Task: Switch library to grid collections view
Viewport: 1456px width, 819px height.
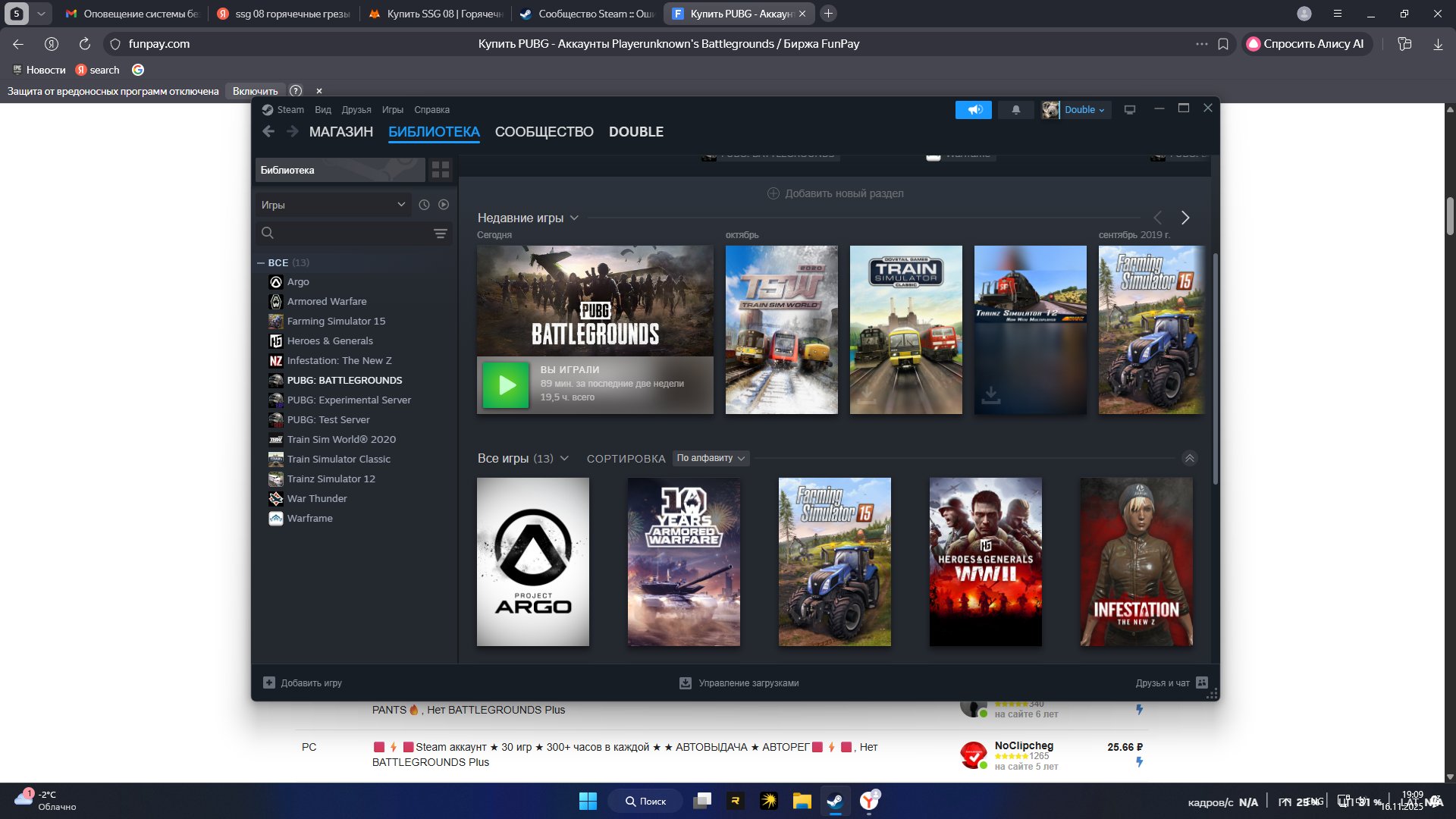Action: [x=441, y=170]
